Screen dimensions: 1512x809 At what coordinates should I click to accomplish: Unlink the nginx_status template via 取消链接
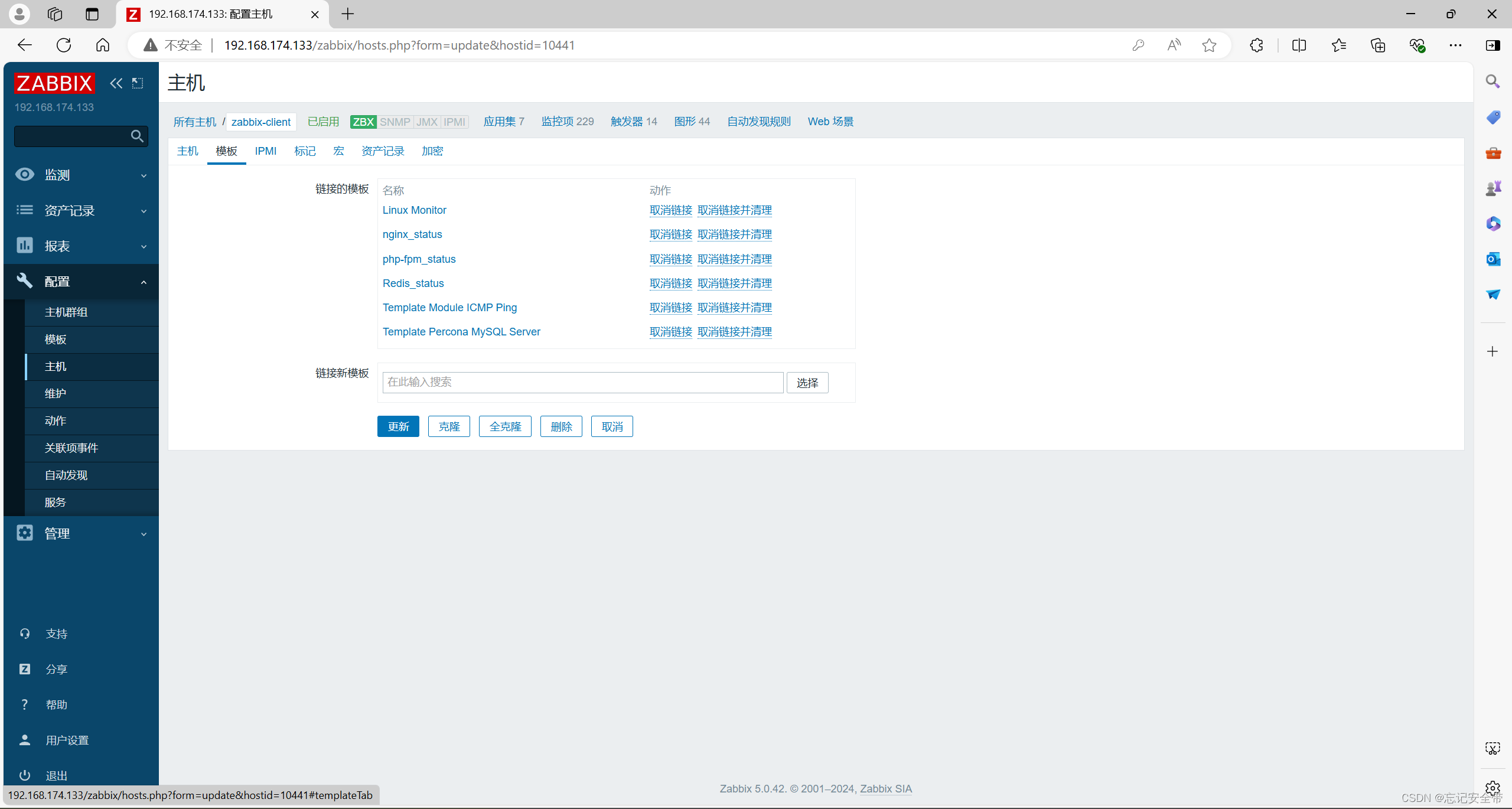(670, 234)
